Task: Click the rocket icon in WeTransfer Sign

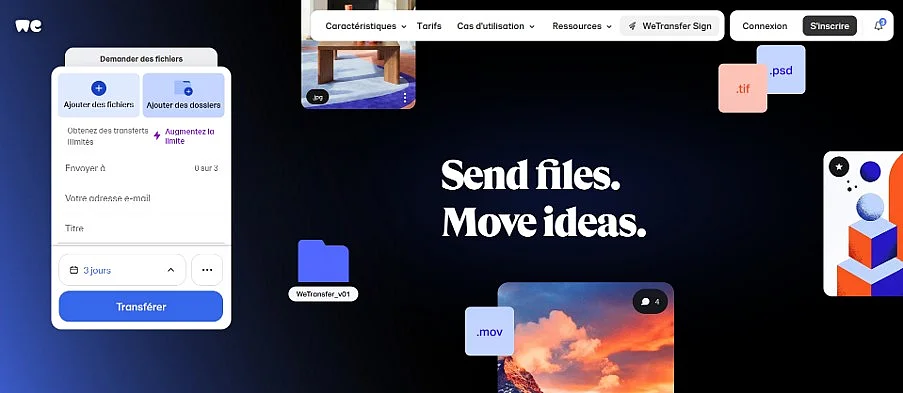Action: [632, 26]
